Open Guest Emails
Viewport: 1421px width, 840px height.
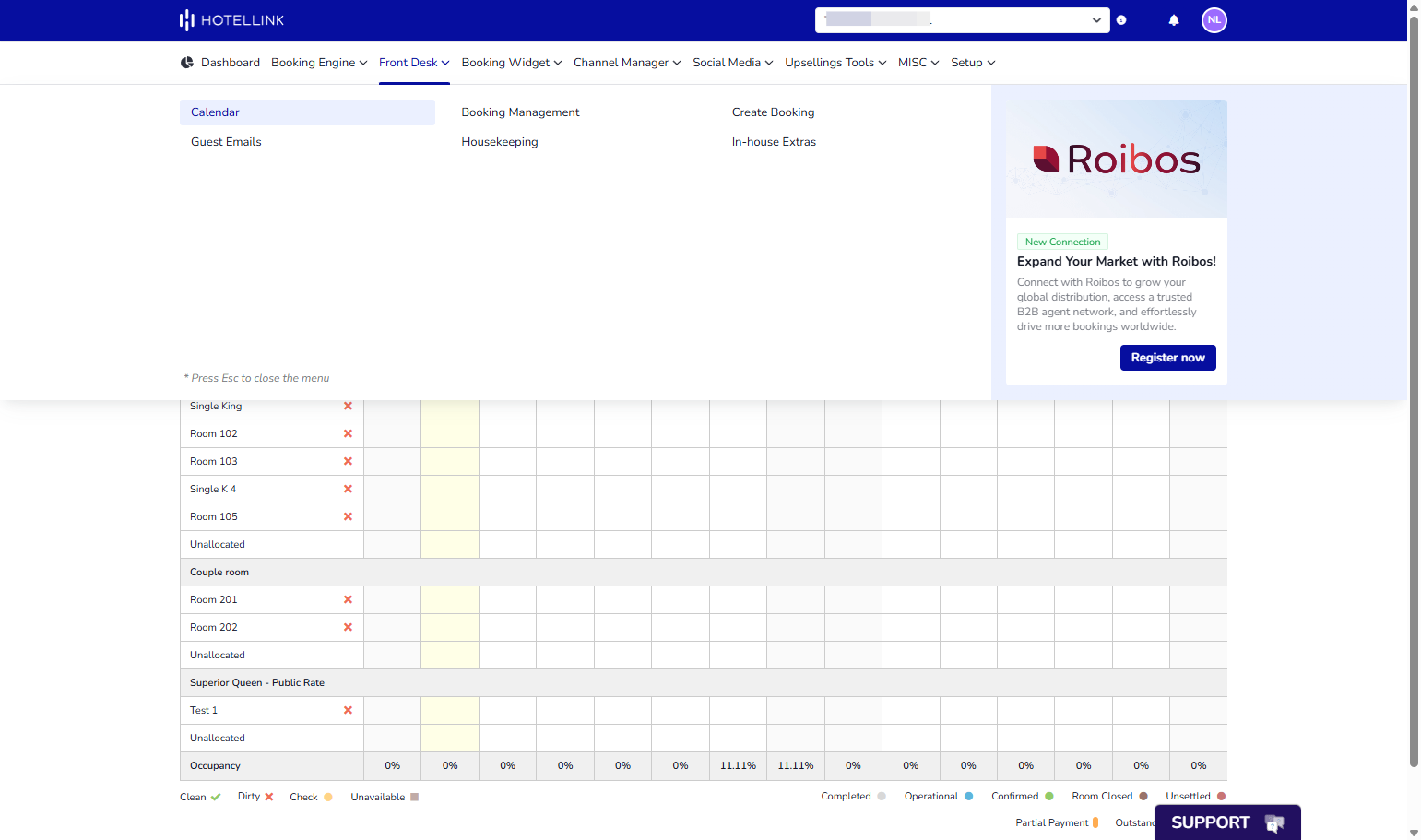226,142
